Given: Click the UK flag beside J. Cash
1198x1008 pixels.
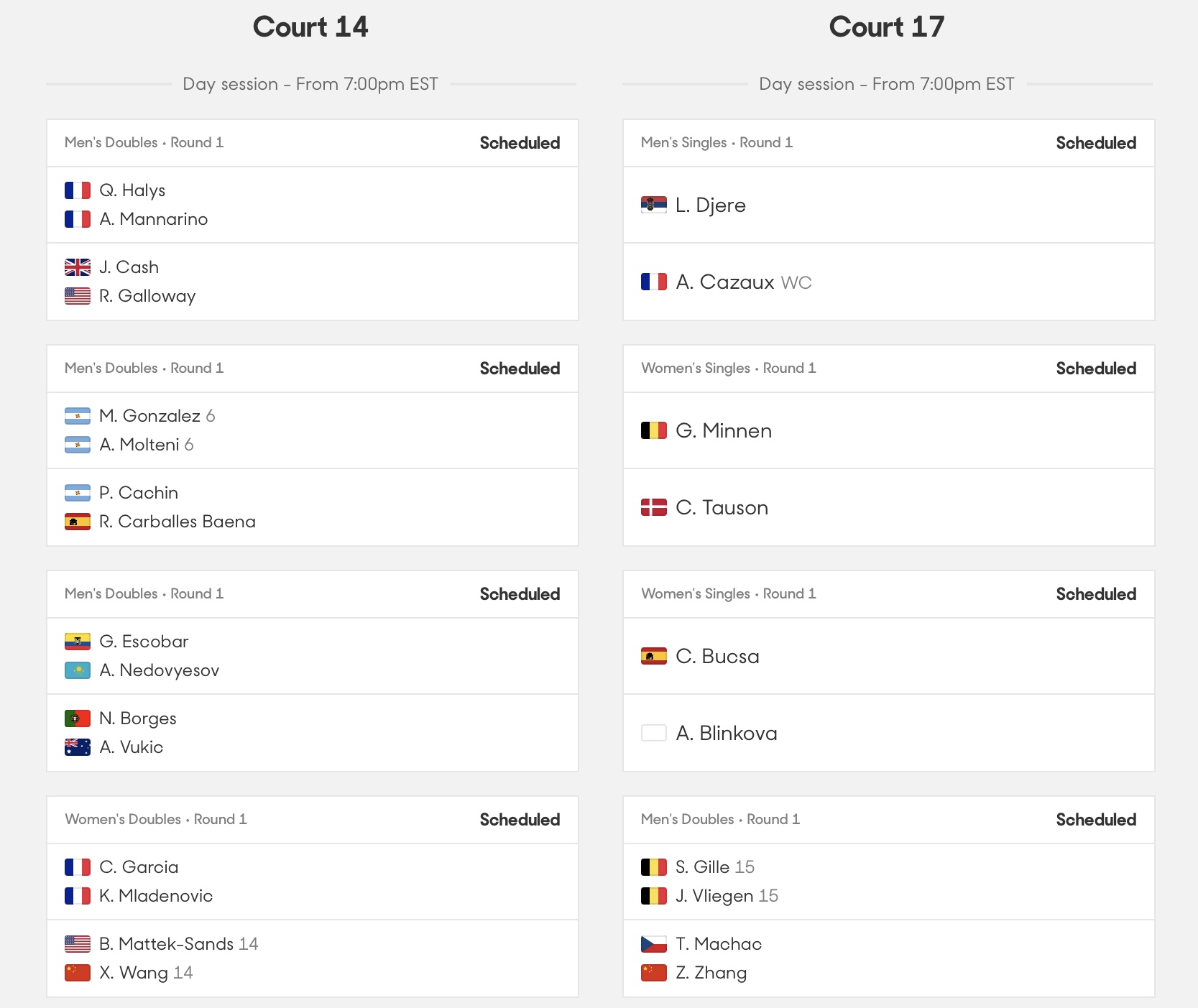Looking at the screenshot, I should [78, 267].
